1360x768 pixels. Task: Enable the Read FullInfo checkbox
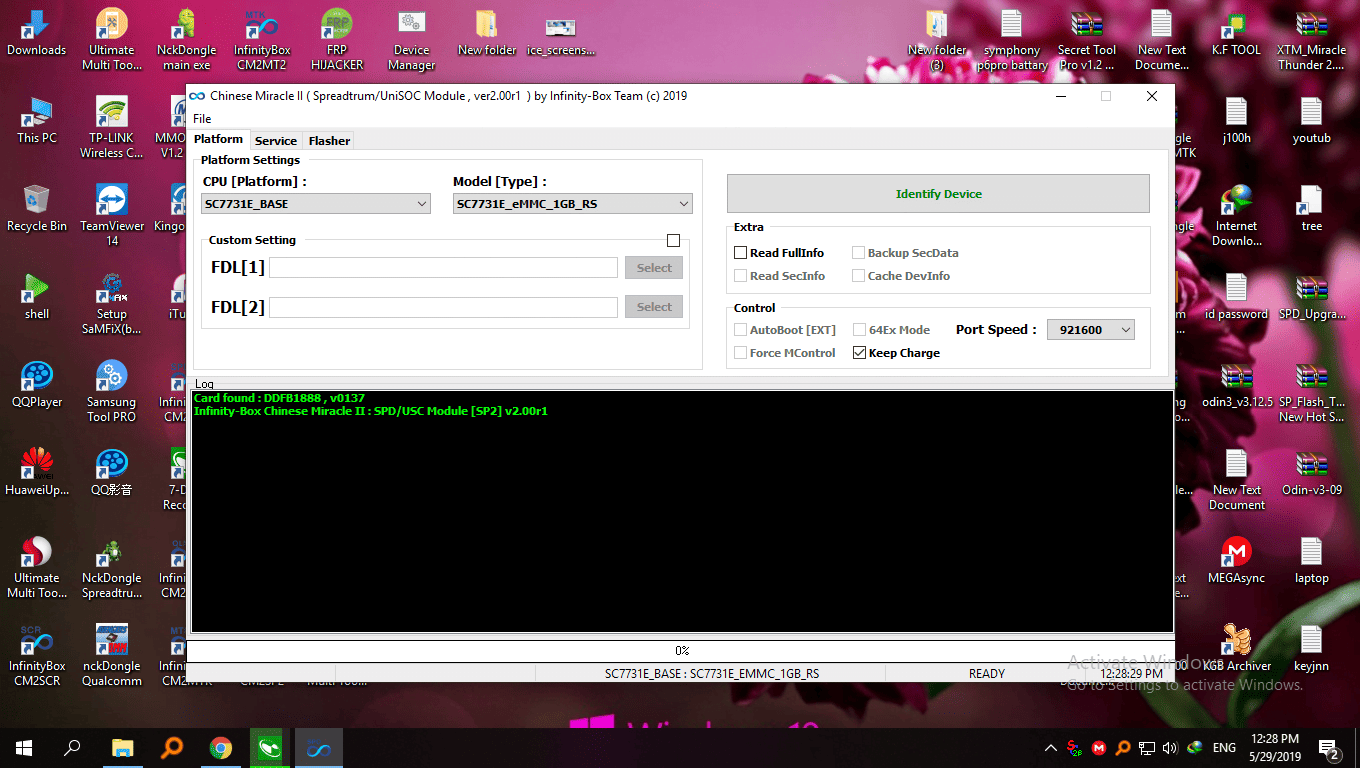pyautogui.click(x=741, y=253)
